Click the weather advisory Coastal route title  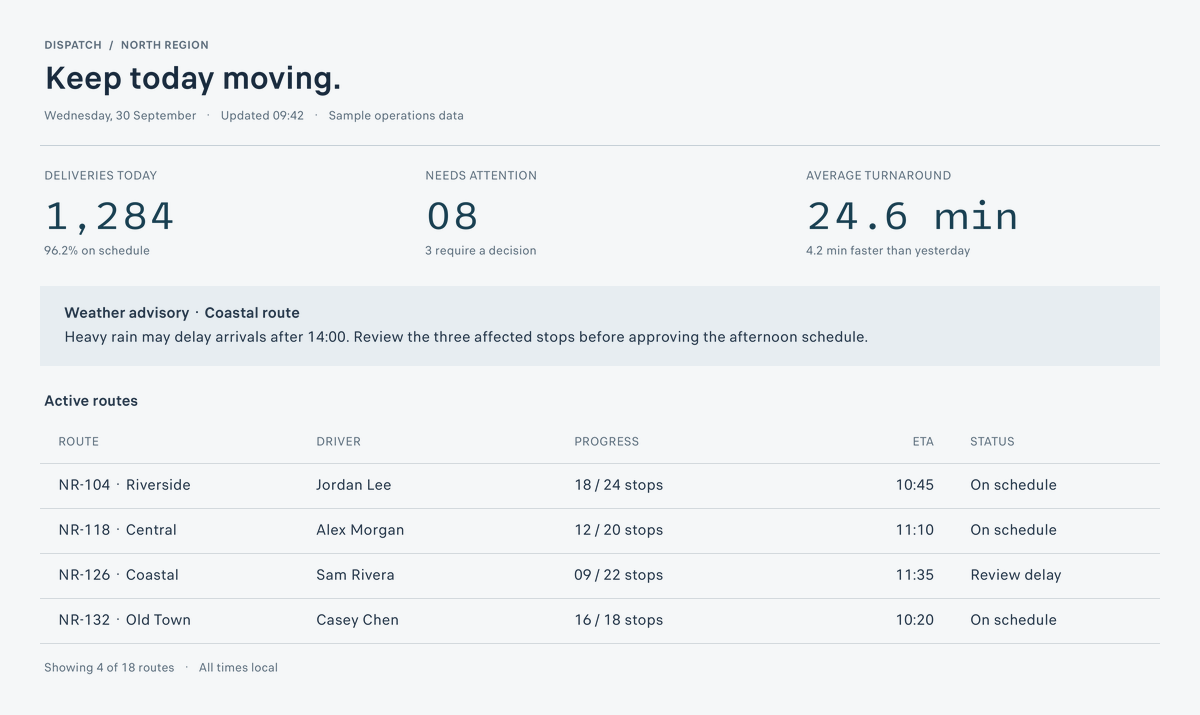182,313
